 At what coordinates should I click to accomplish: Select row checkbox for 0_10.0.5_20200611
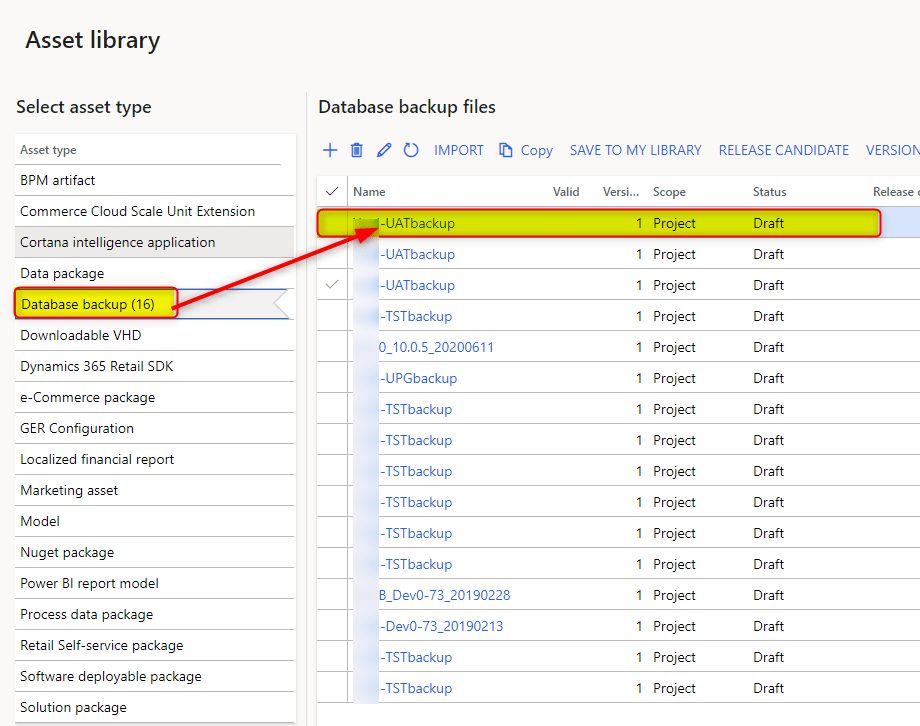[x=332, y=347]
